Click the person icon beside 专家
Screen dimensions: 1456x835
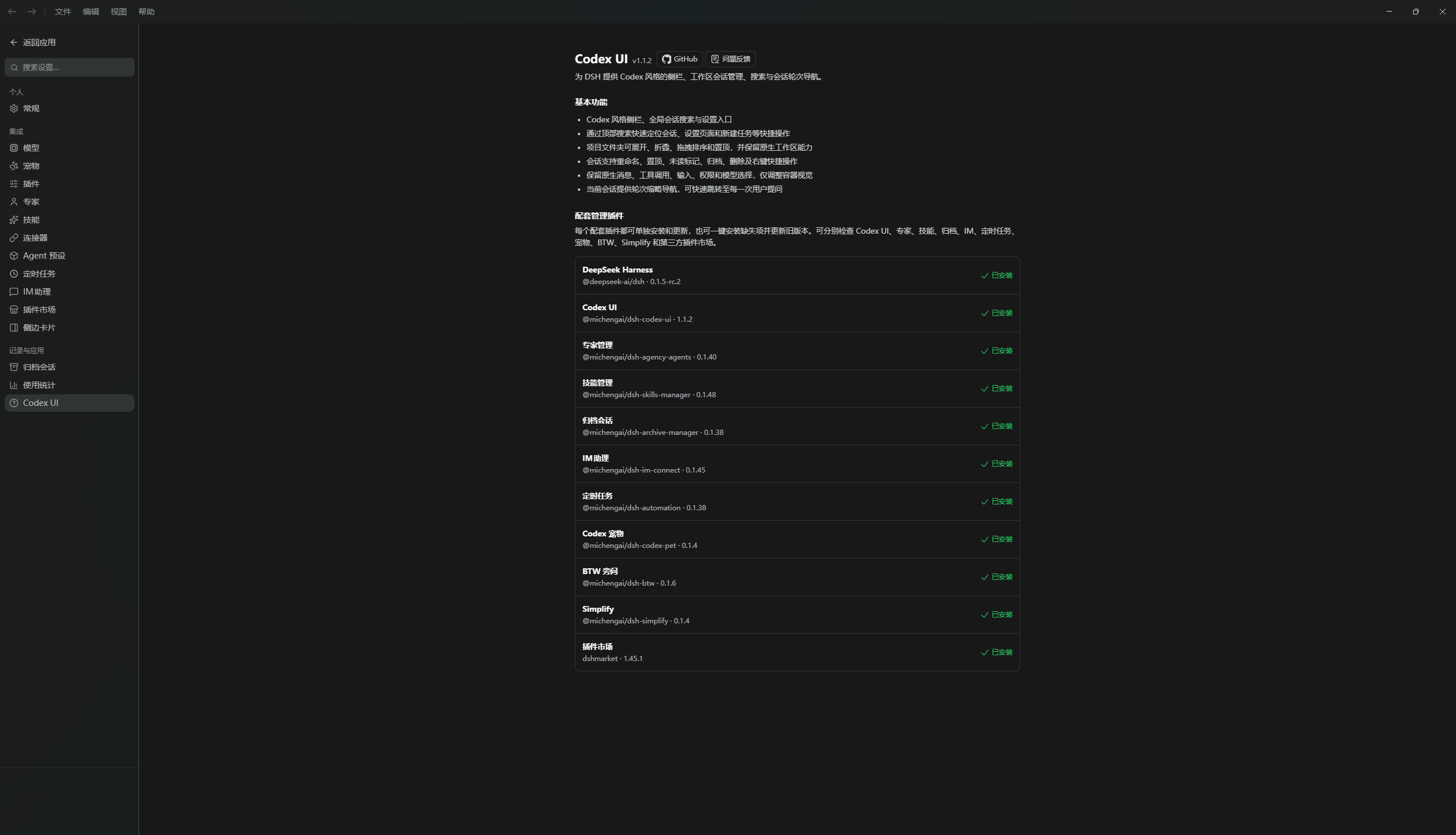[14, 202]
